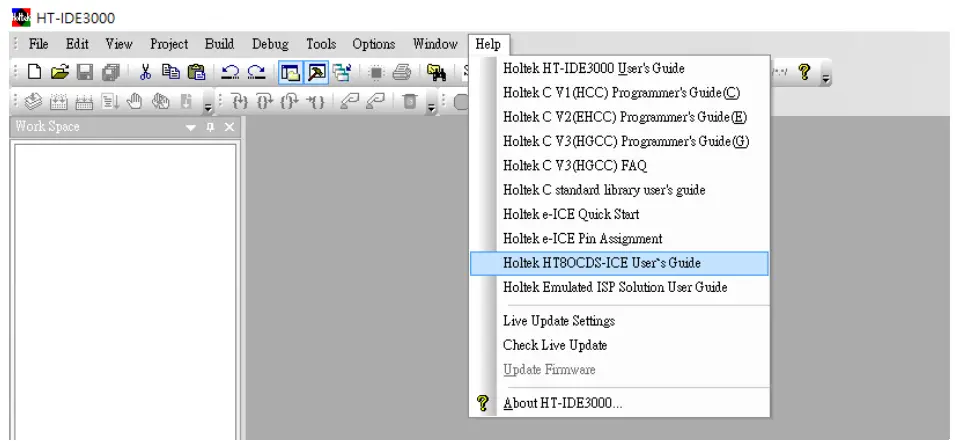Image resolution: width=955 pixels, height=446 pixels.
Task: Click the Work Space panel title
Action: coord(48,127)
